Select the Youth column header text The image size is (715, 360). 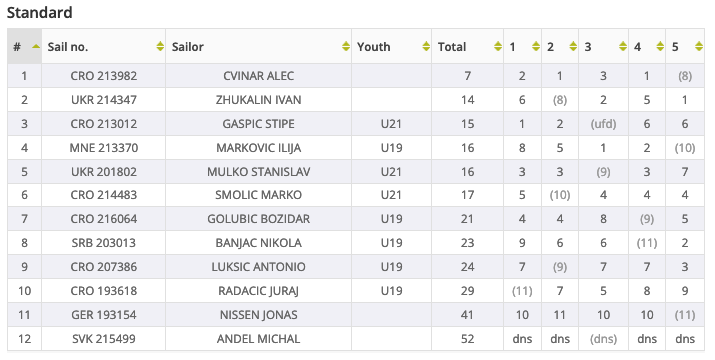point(373,47)
